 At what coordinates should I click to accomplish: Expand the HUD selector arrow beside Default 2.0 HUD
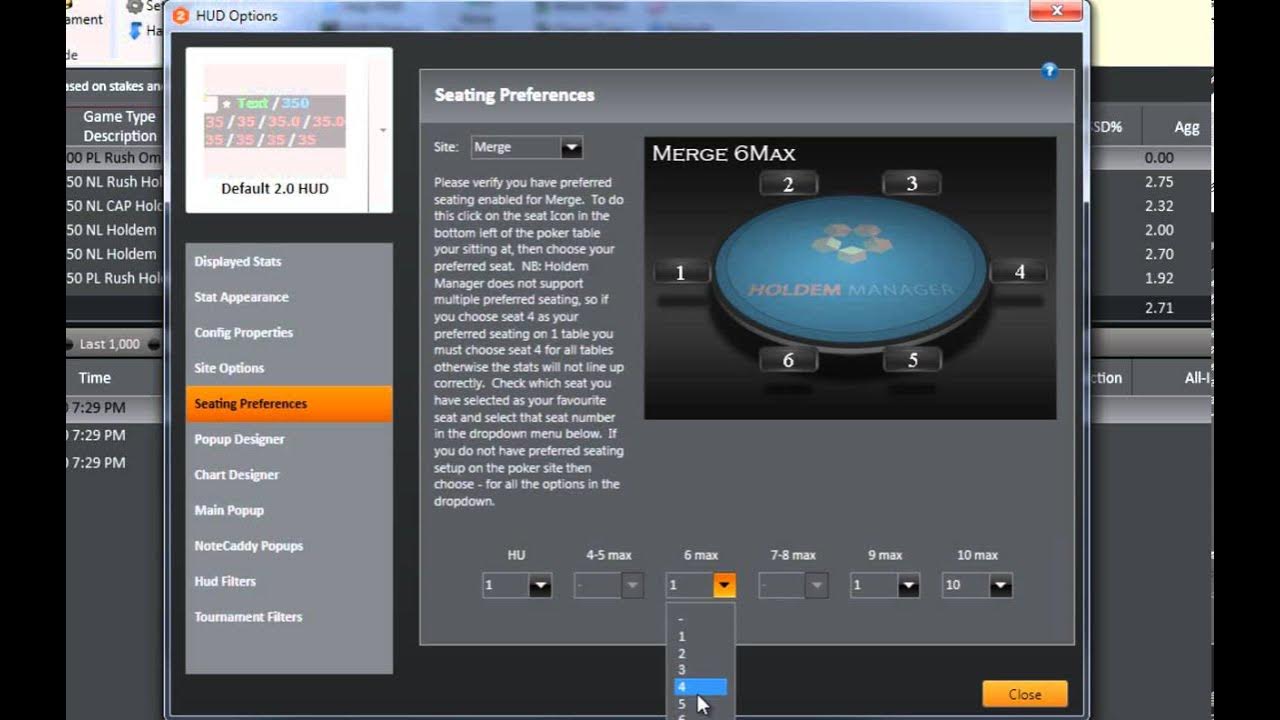pos(382,130)
